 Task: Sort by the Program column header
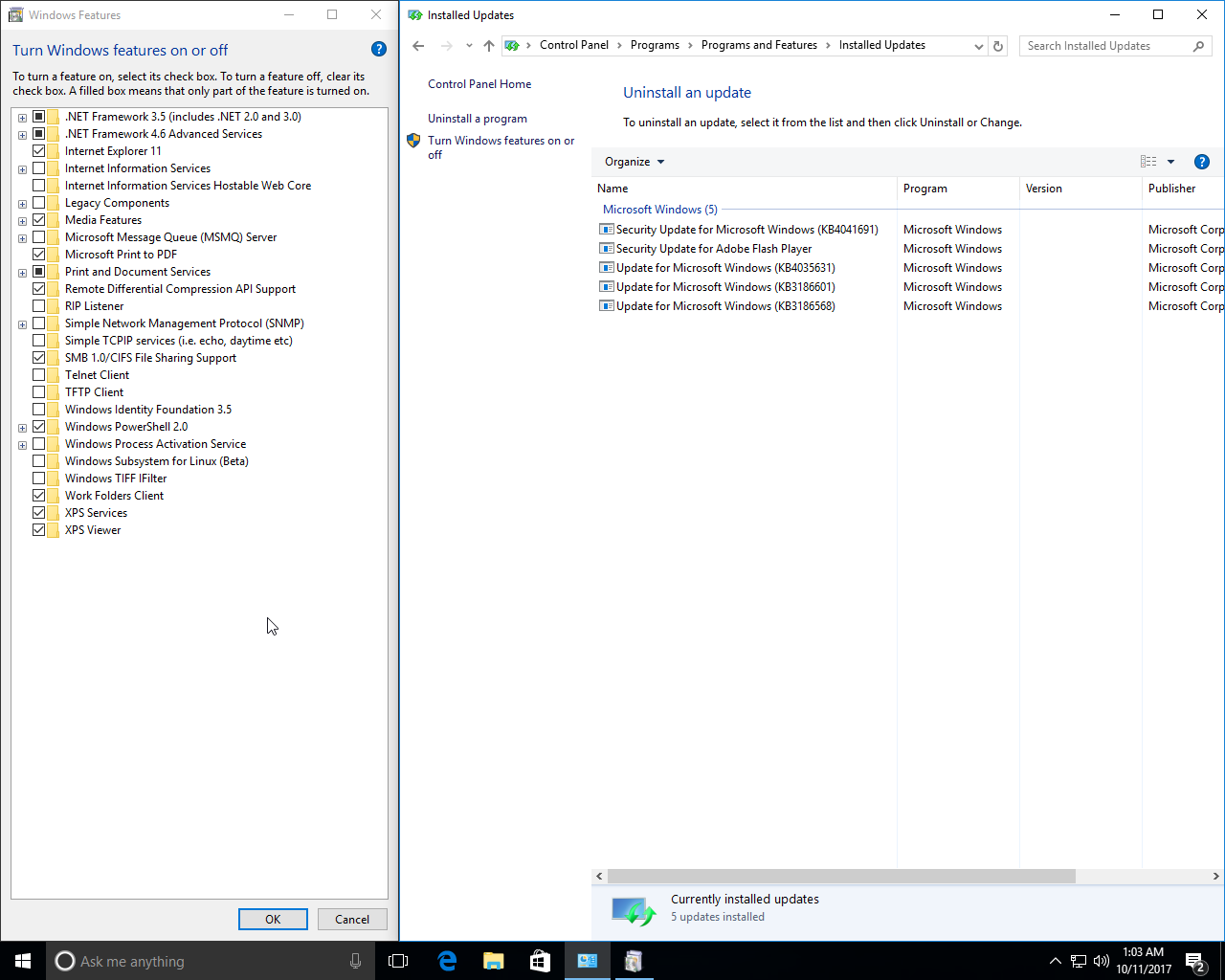[958, 189]
